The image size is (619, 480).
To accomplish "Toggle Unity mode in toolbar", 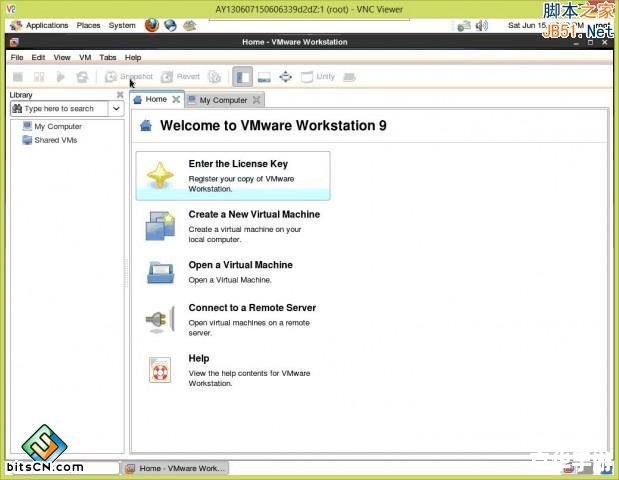I will (x=318, y=76).
